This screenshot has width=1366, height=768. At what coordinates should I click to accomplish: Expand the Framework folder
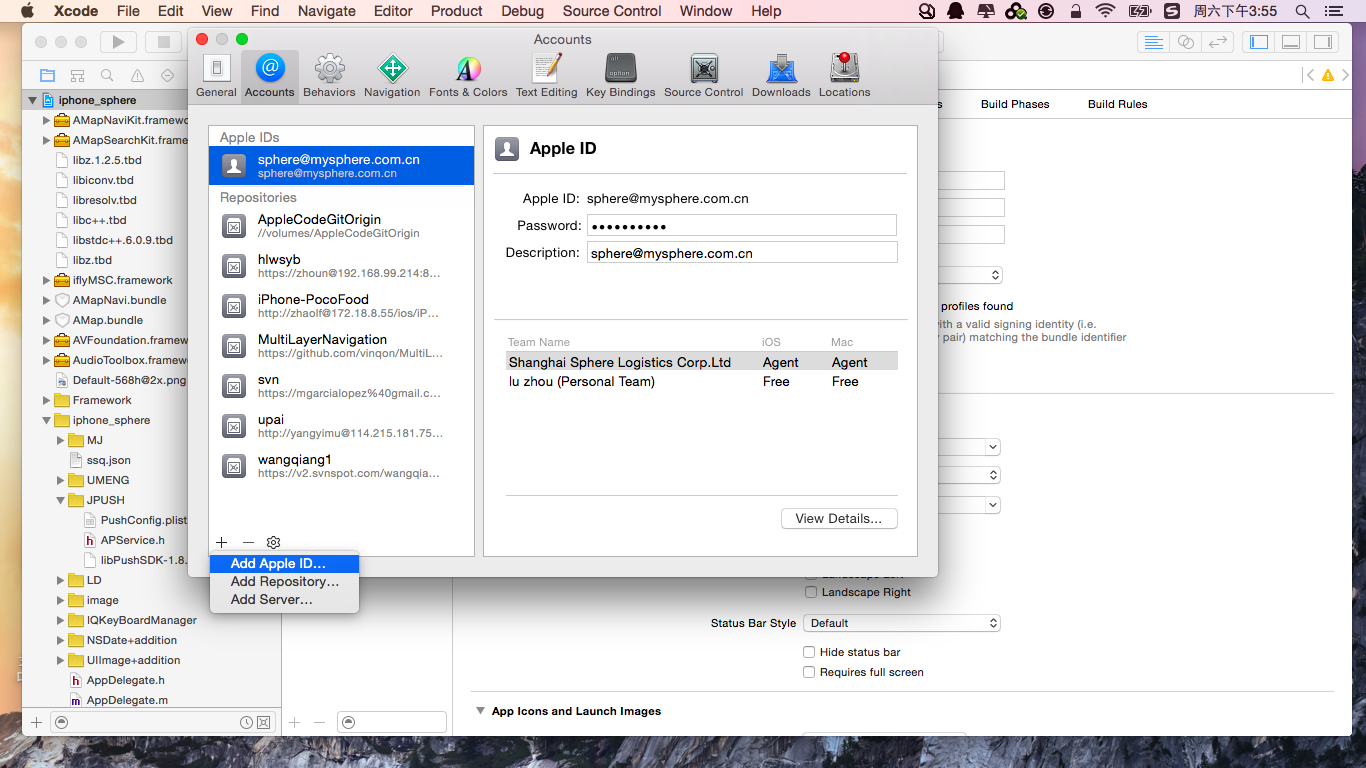coord(46,400)
